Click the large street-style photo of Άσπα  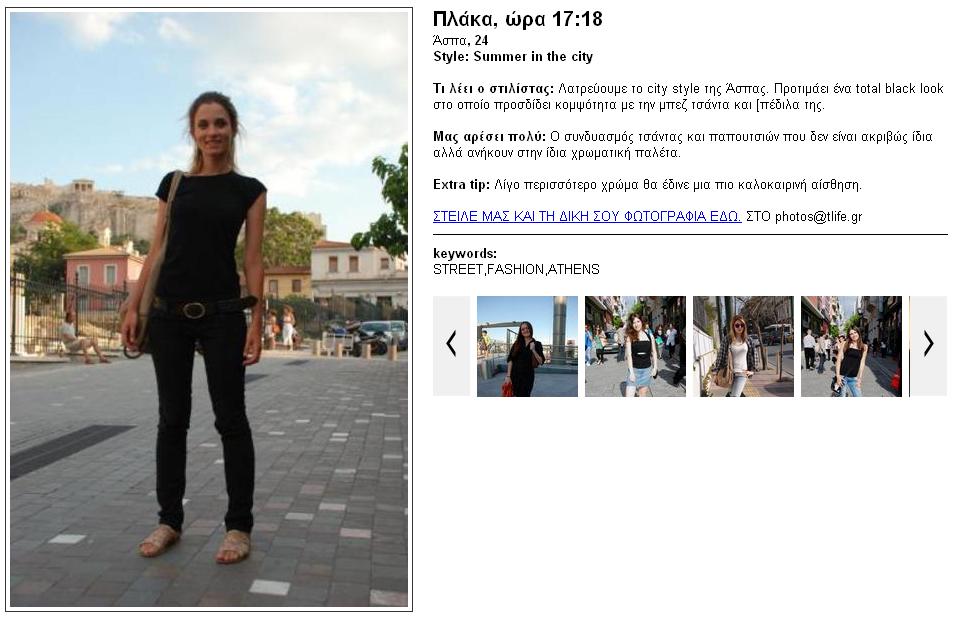(x=209, y=309)
